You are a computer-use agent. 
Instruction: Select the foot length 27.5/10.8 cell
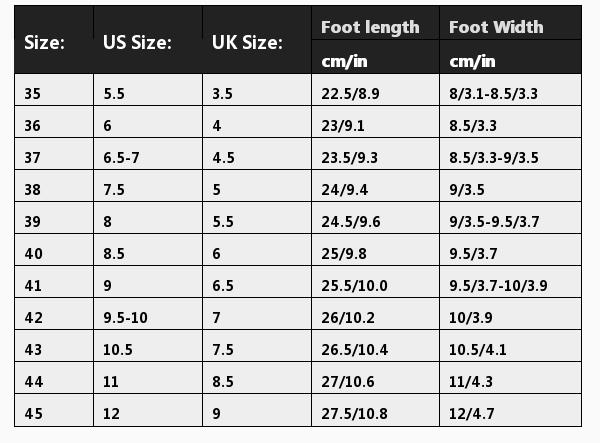coord(354,414)
